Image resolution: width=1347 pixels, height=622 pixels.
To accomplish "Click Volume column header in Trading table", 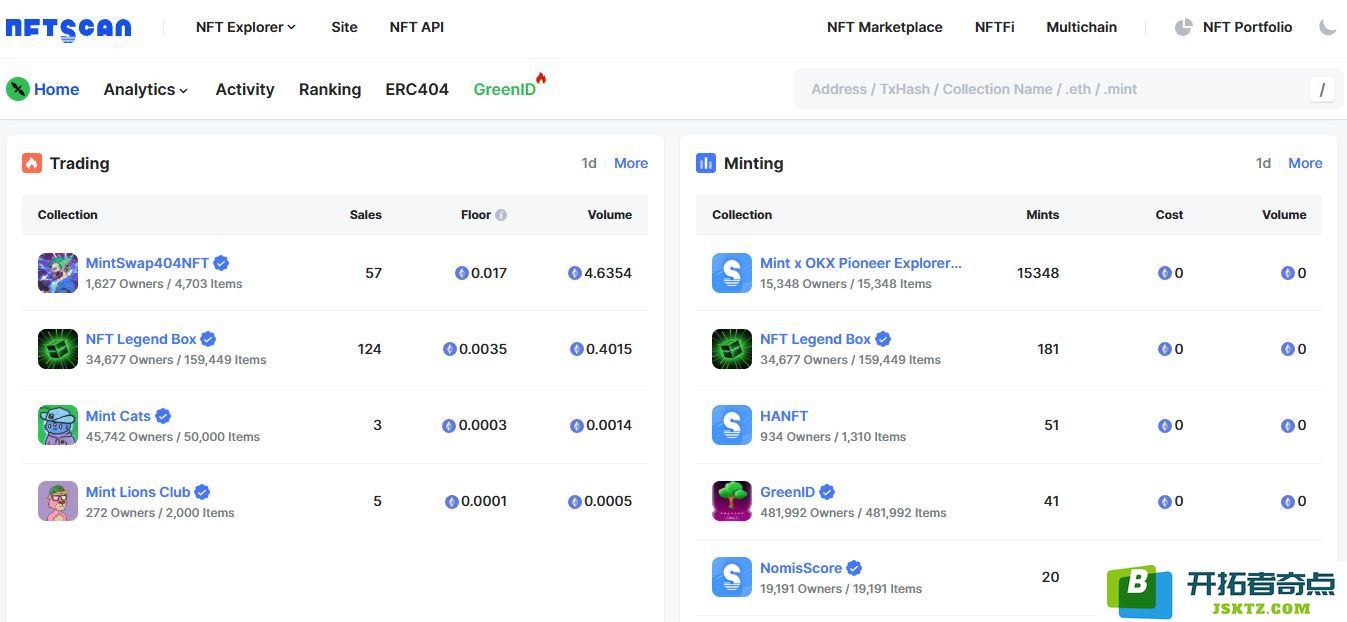I will coord(610,215).
